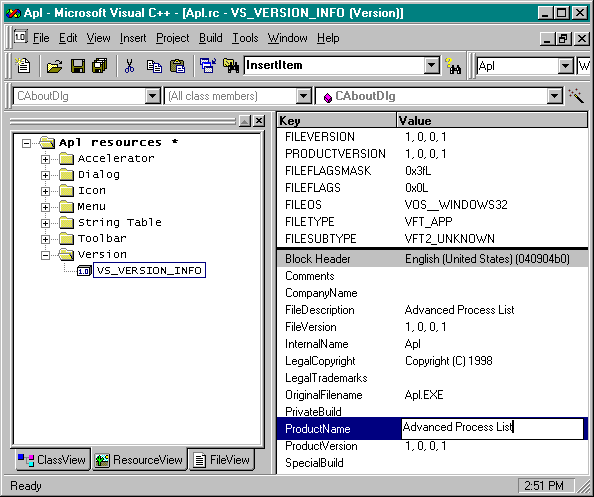
Task: Open the File menu
Action: 41,38
